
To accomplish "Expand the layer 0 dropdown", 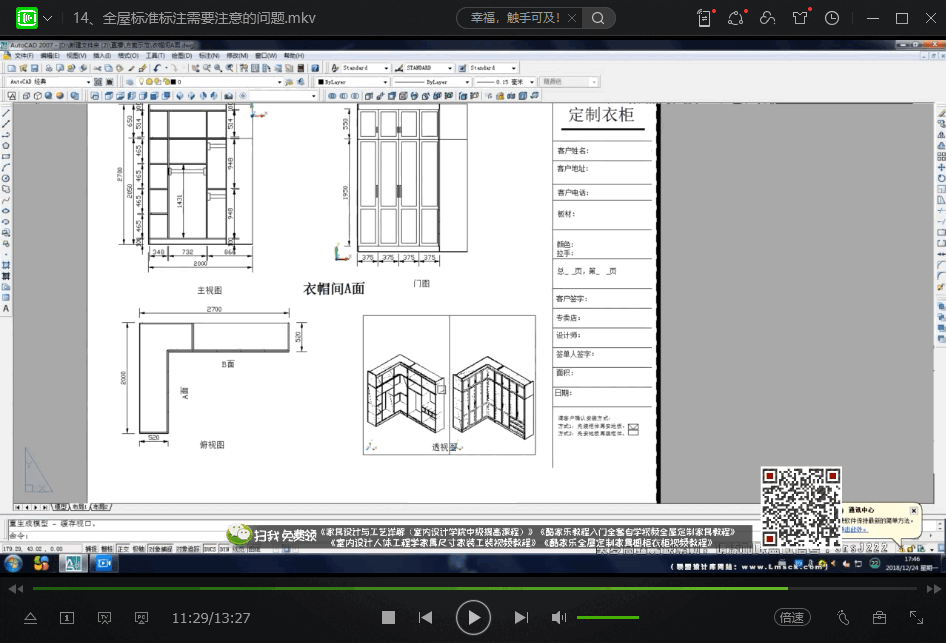I will pos(279,81).
